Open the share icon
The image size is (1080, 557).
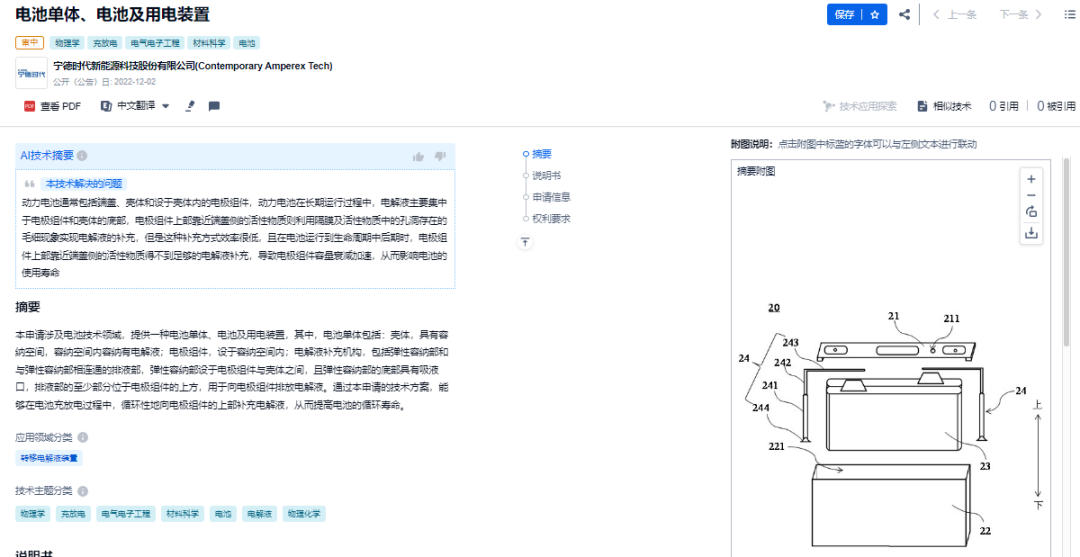point(905,14)
